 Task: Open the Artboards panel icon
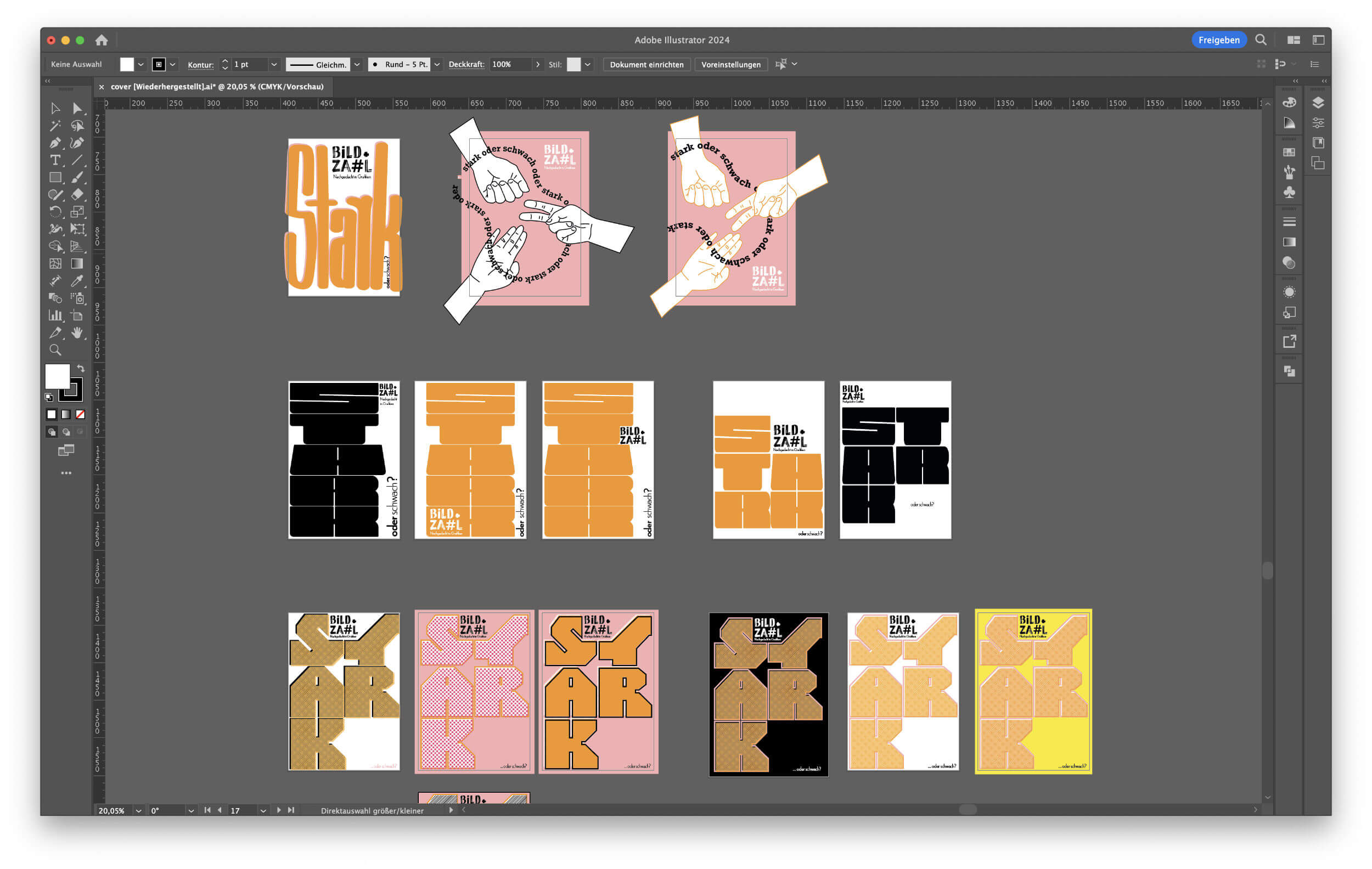[1317, 163]
